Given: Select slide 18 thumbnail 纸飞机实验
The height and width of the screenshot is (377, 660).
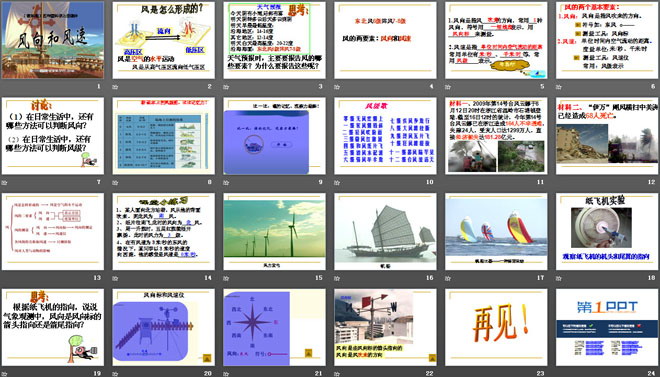Looking at the screenshot, I should [607, 231].
